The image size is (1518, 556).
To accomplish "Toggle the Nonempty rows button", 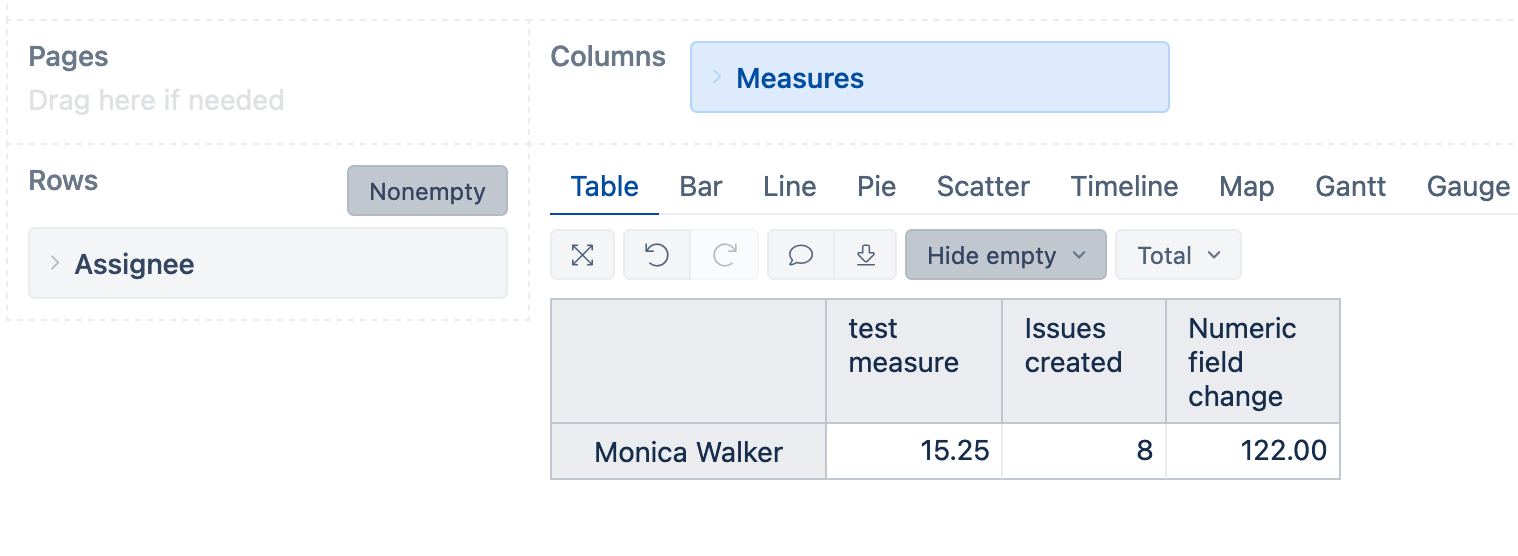I will (x=427, y=191).
